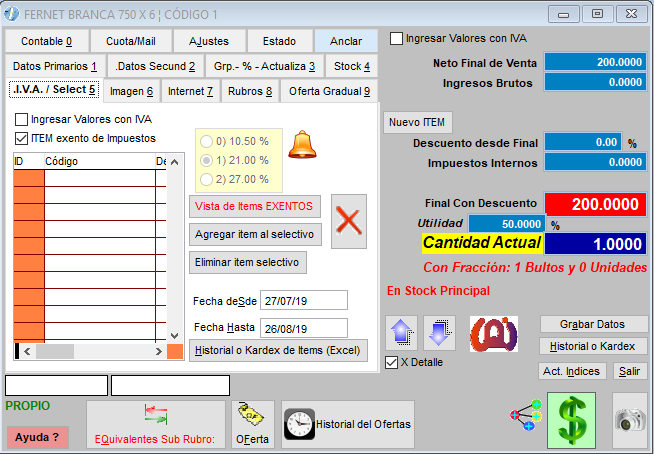This screenshot has height=454, width=654.
Task: Click red Final Con Descuento field
Action: point(595,204)
